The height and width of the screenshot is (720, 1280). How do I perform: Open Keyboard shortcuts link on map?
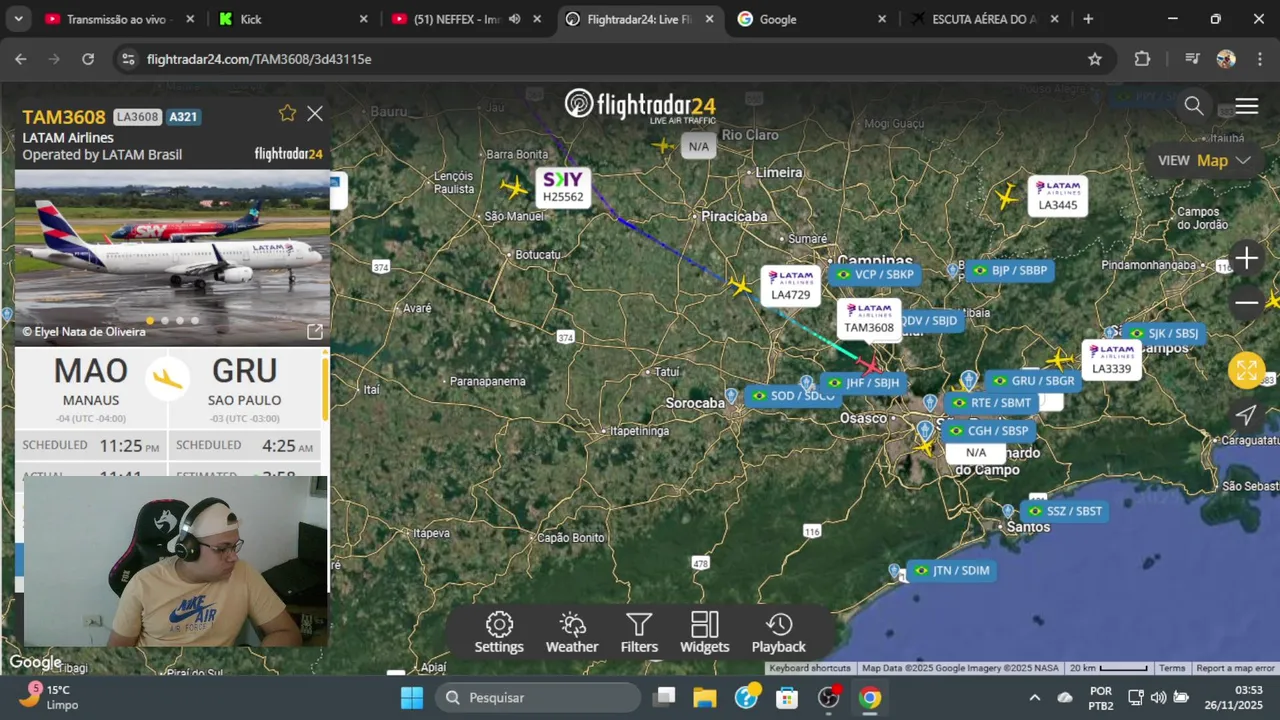click(810, 668)
